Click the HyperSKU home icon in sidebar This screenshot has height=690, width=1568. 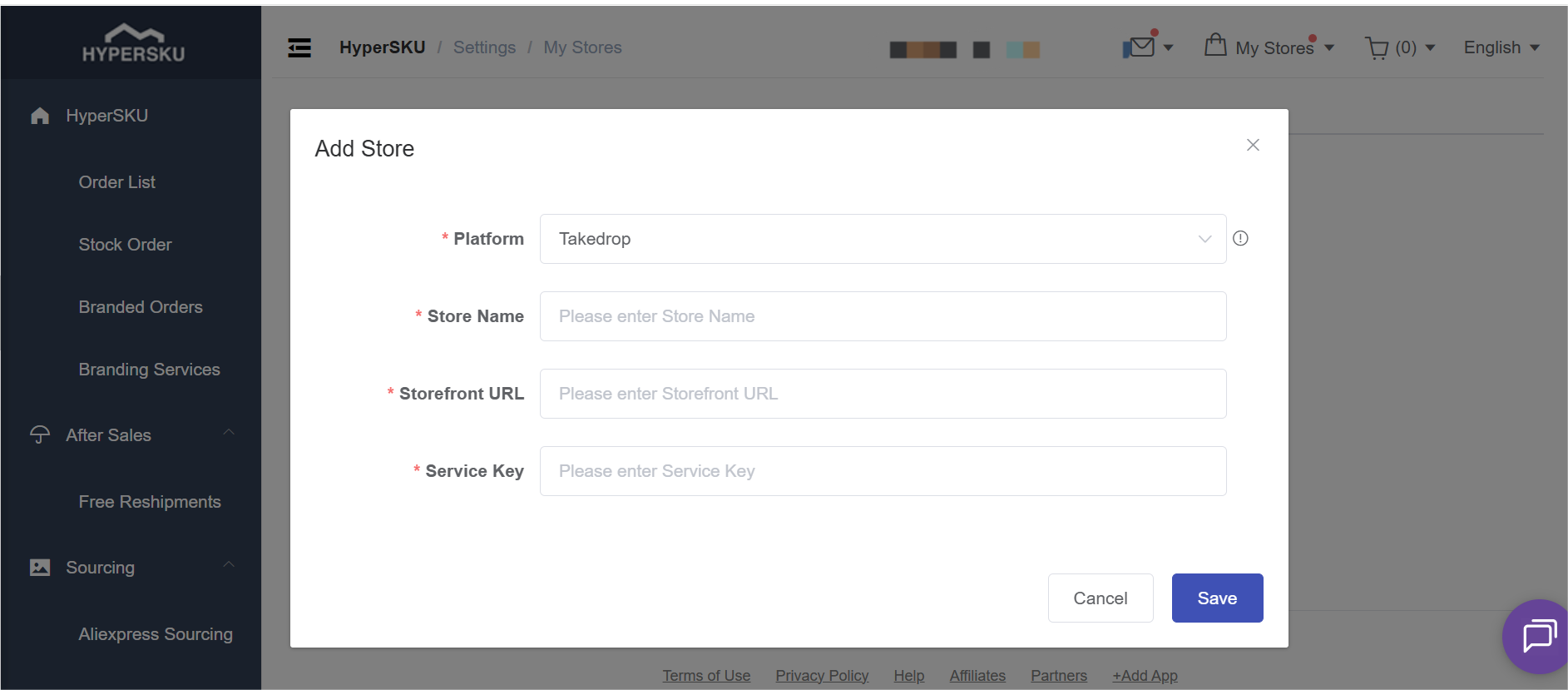click(40, 116)
